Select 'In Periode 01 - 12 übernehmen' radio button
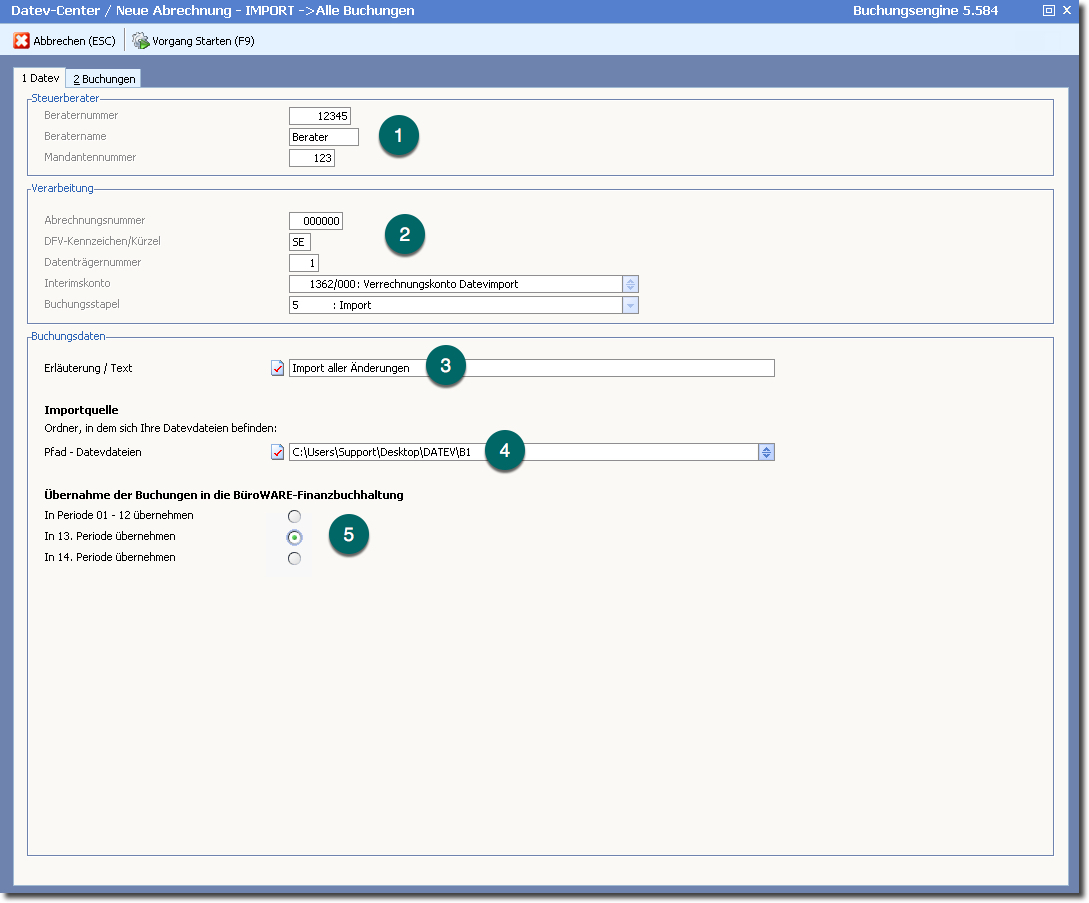 294,516
